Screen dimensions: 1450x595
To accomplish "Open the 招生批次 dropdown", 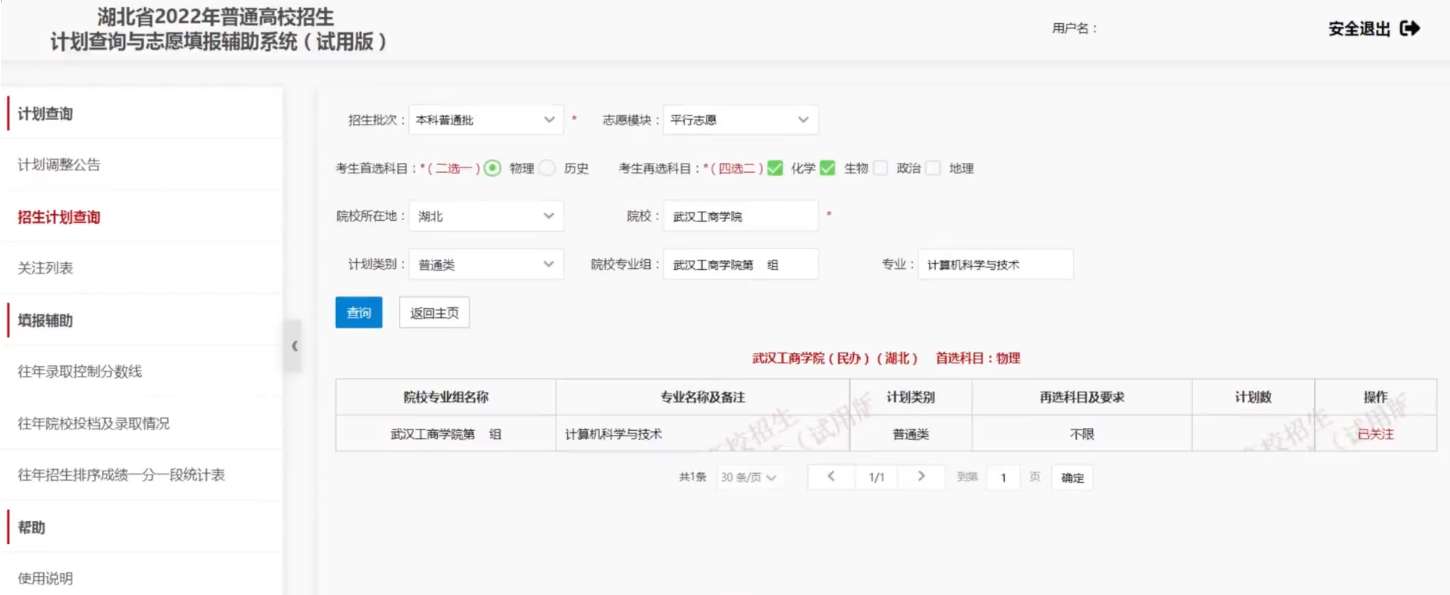I will 486,120.
